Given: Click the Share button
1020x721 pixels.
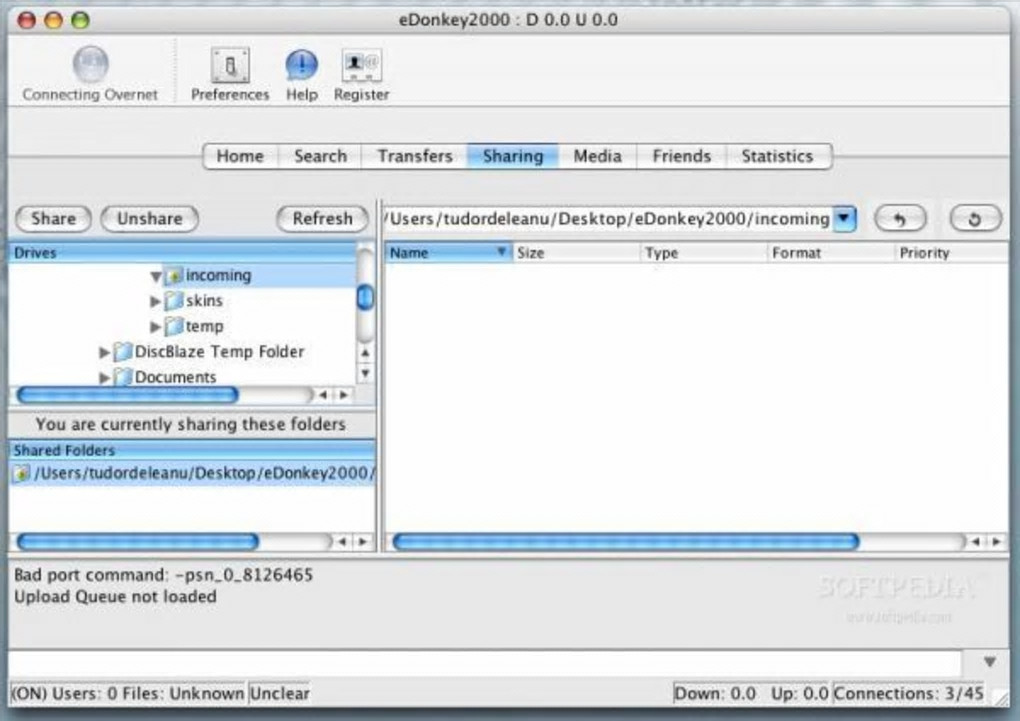Looking at the screenshot, I should click(53, 219).
